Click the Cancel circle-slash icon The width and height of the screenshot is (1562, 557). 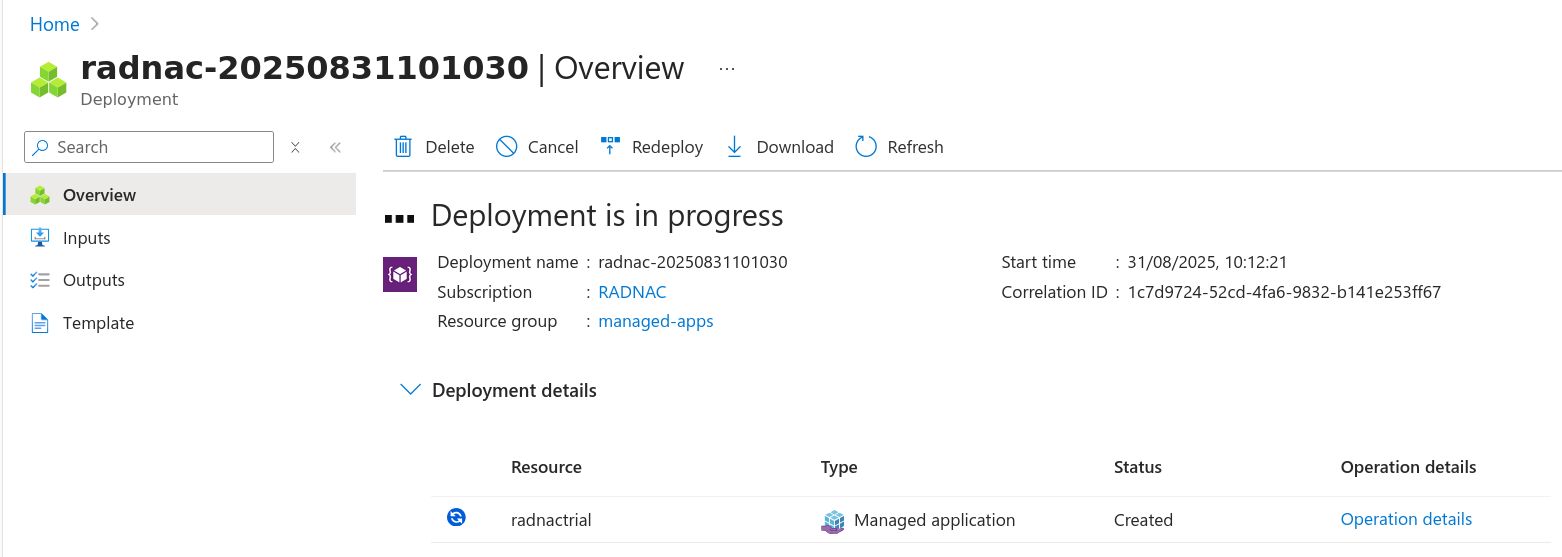coord(507,147)
